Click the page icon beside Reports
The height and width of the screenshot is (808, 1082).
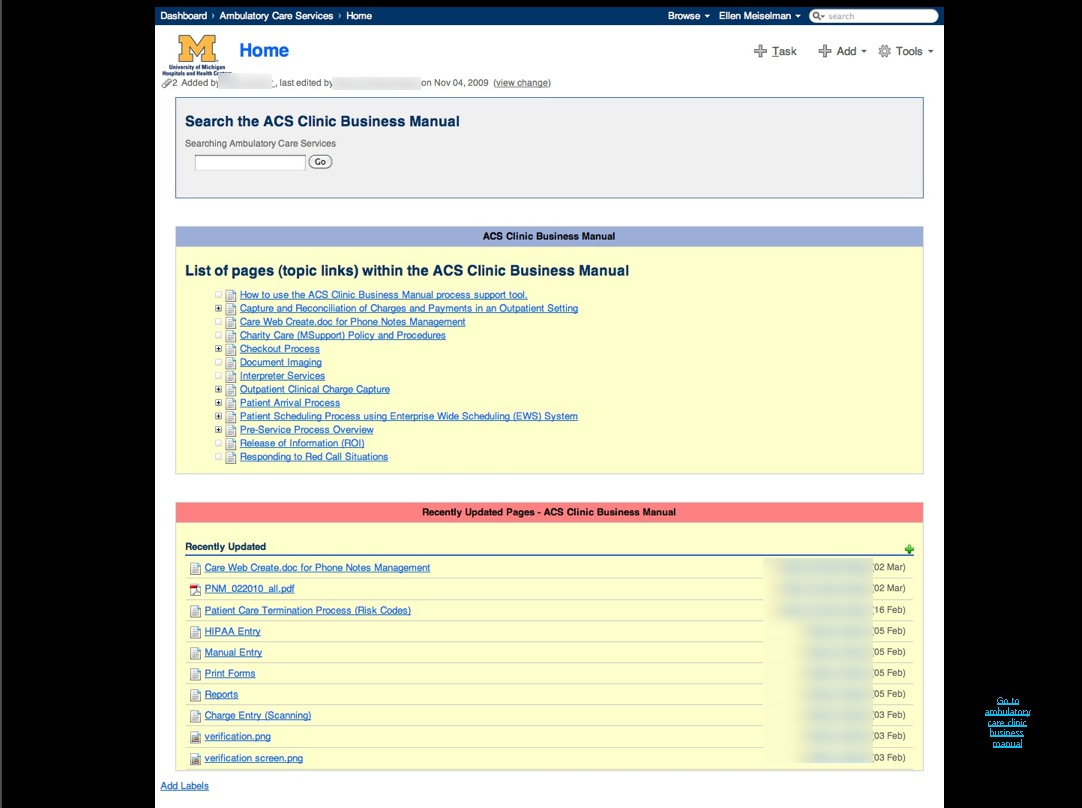pos(196,695)
